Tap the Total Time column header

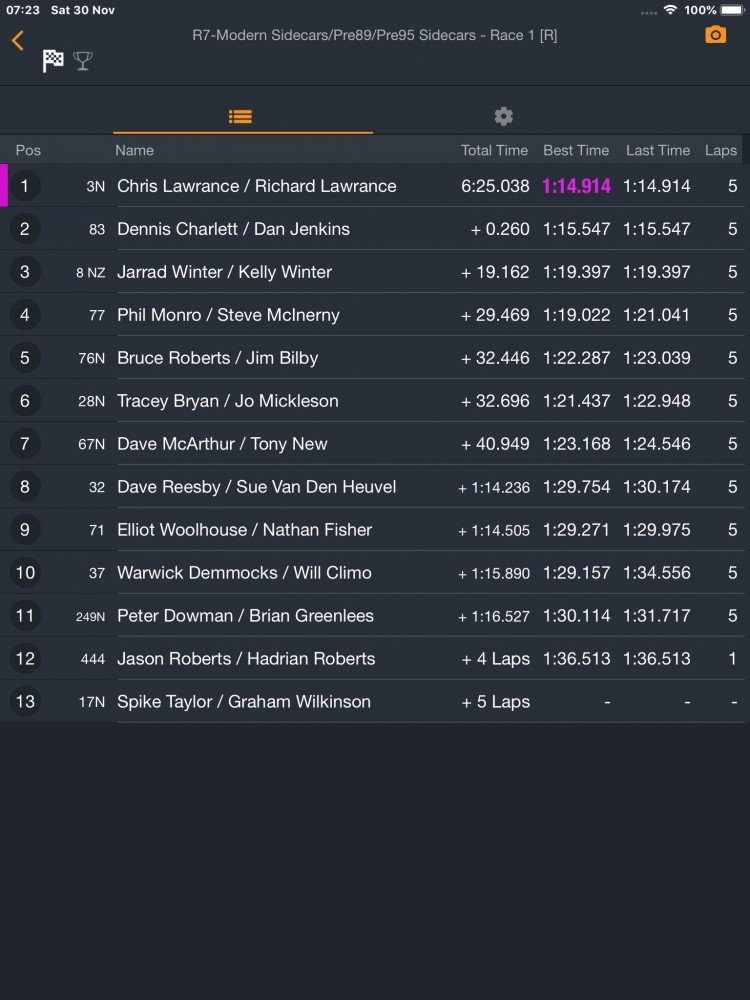point(494,151)
